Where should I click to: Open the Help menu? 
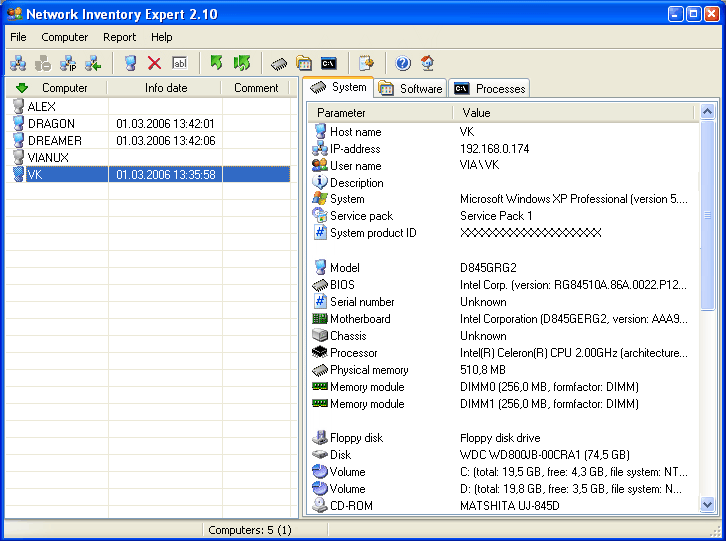coord(162,37)
